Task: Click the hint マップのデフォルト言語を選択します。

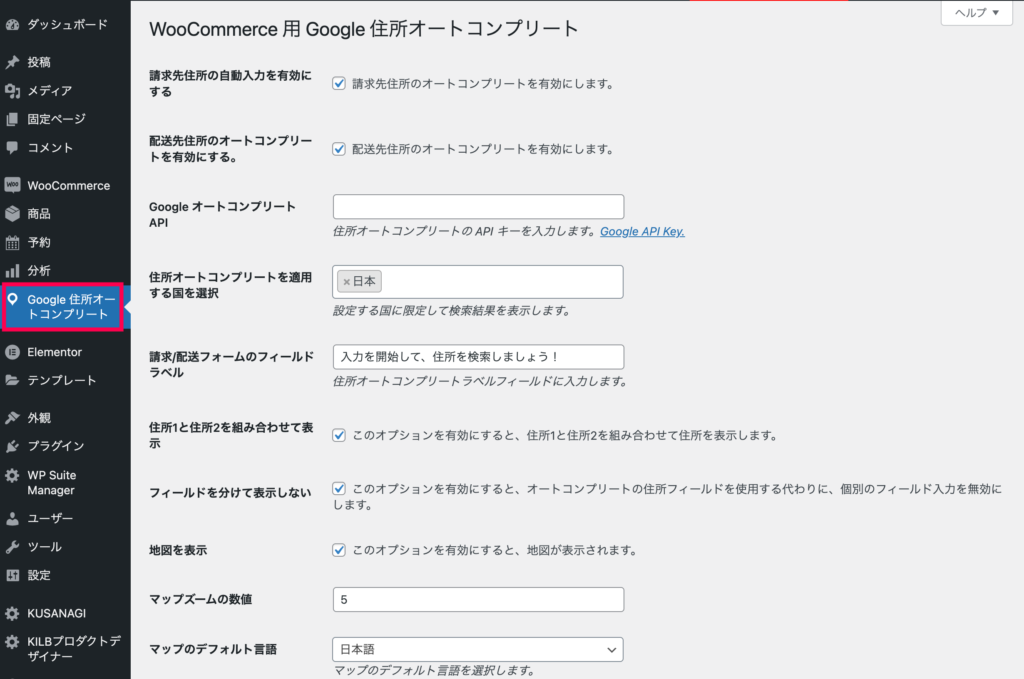Action: pos(434,671)
